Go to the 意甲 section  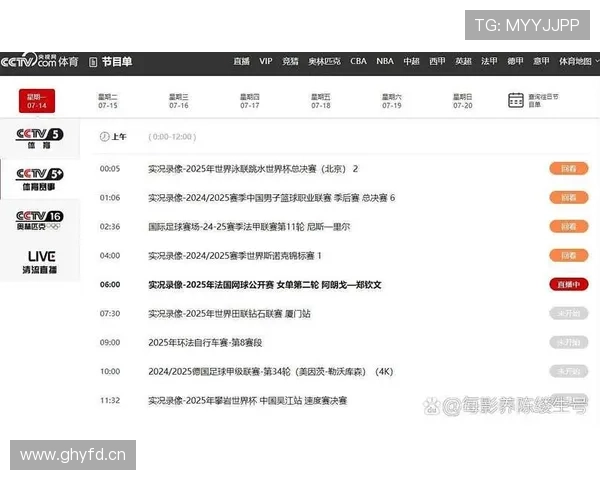pyautogui.click(x=541, y=61)
